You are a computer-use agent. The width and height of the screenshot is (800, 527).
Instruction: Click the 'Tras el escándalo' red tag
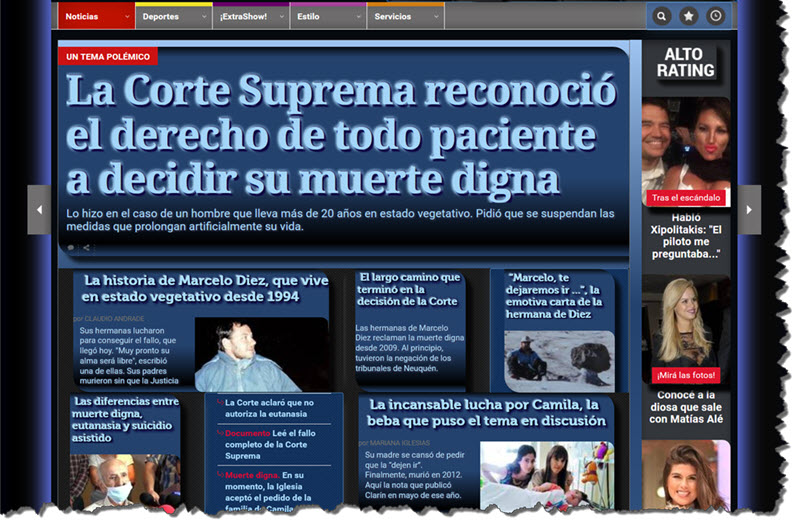685,198
